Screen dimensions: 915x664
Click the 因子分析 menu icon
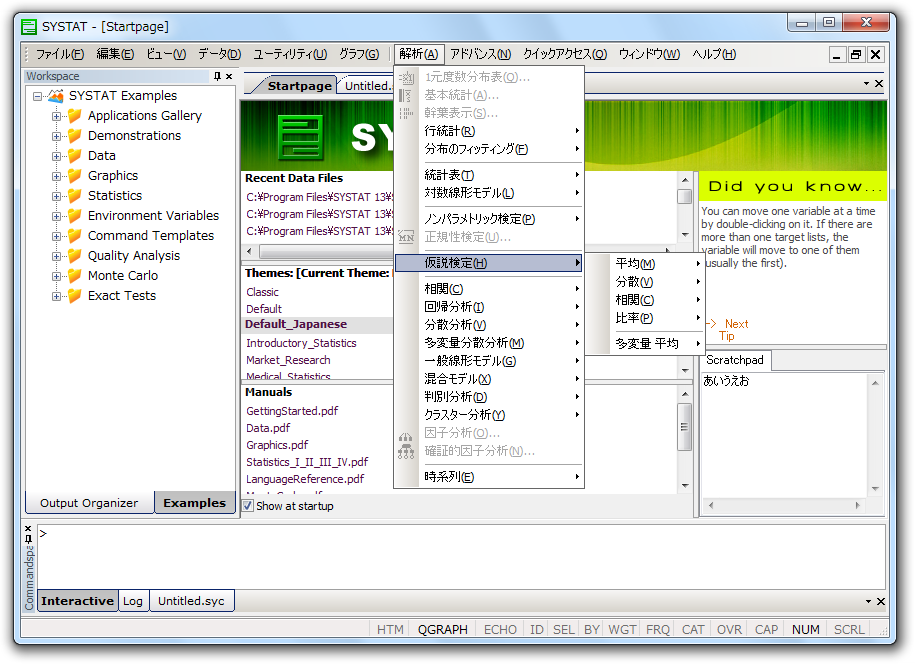click(406, 436)
